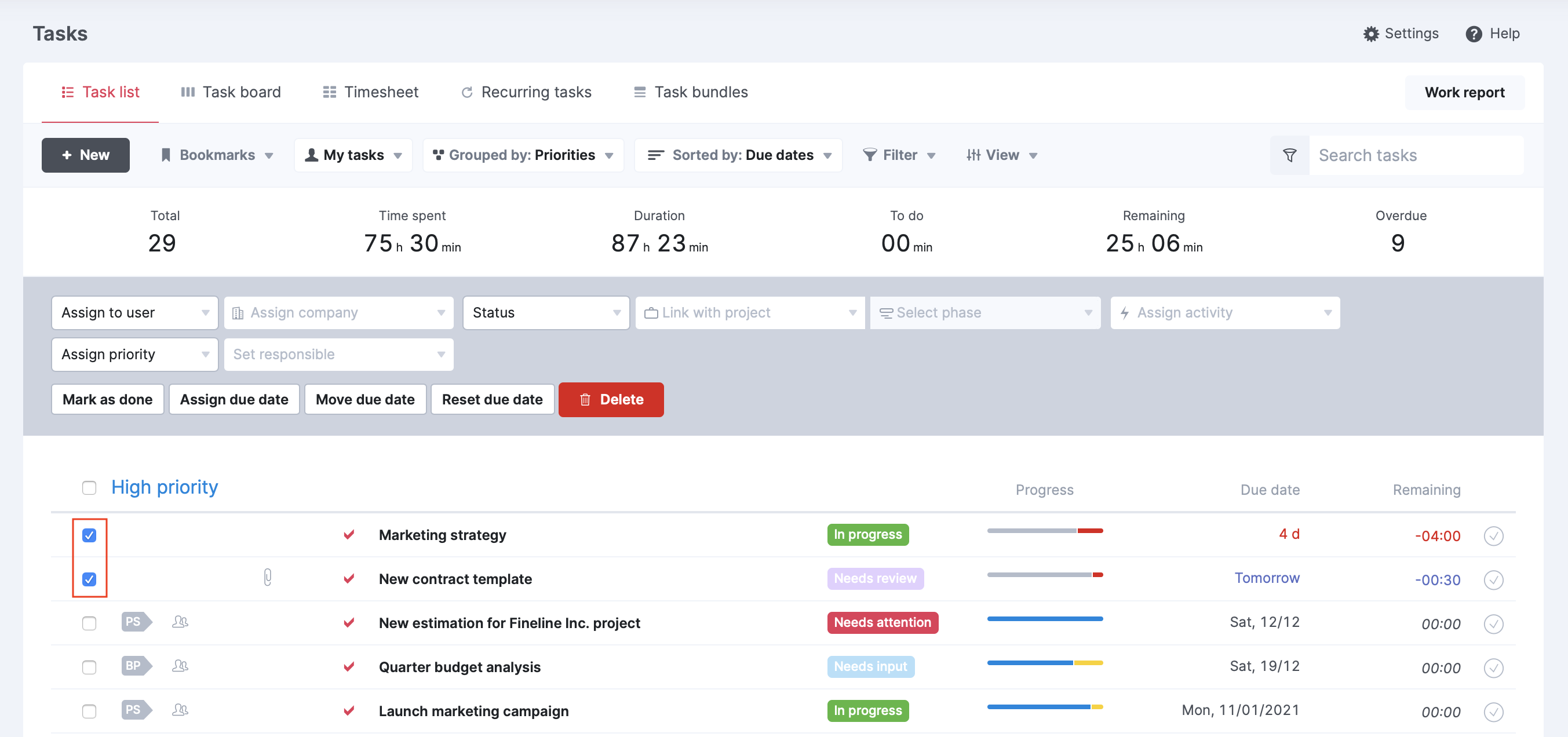
Task: Click the red priority checkmark on Marketing strategy
Action: point(349,534)
